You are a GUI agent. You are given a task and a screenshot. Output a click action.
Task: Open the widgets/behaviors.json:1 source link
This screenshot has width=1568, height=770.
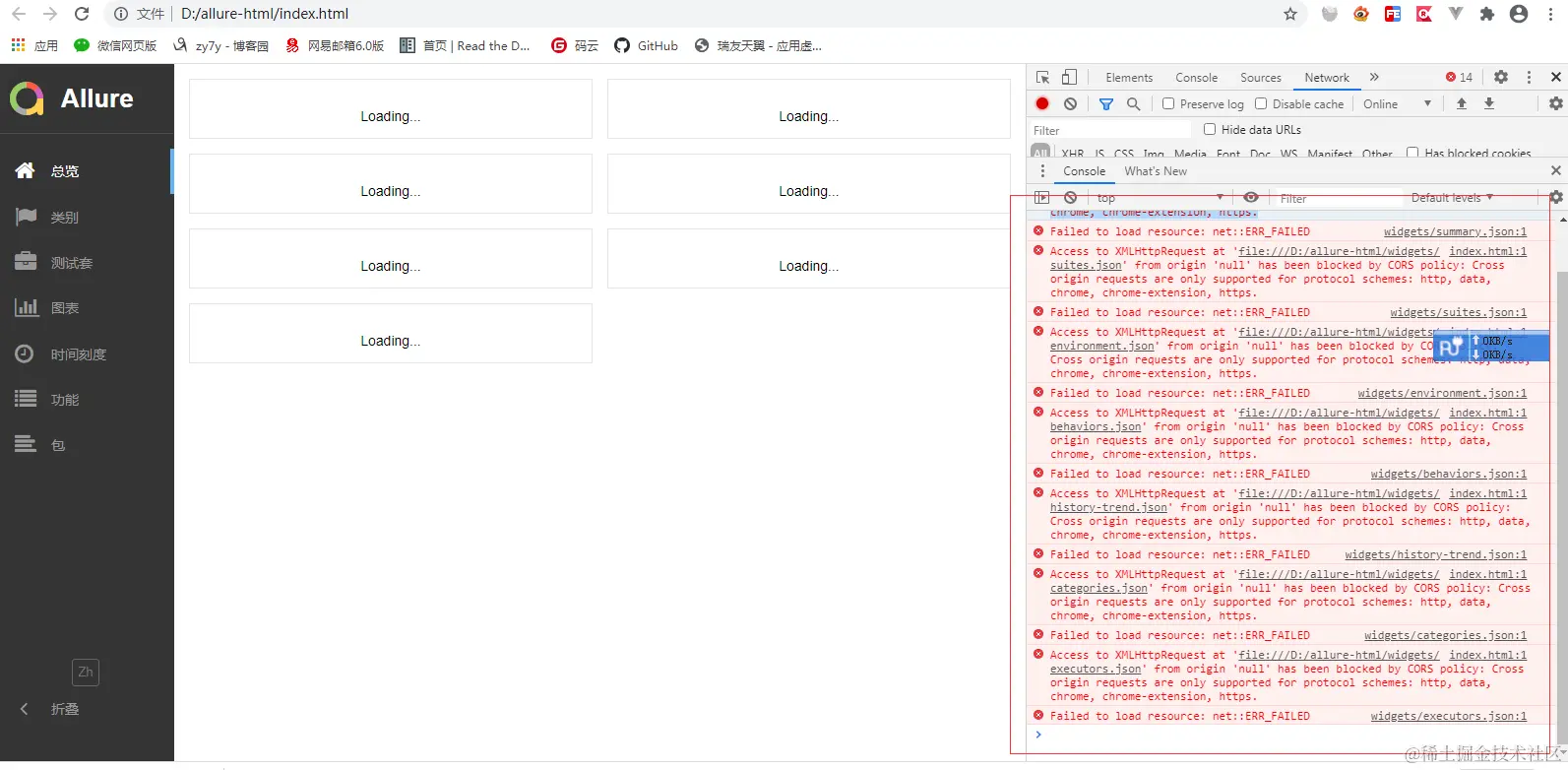pos(1449,474)
